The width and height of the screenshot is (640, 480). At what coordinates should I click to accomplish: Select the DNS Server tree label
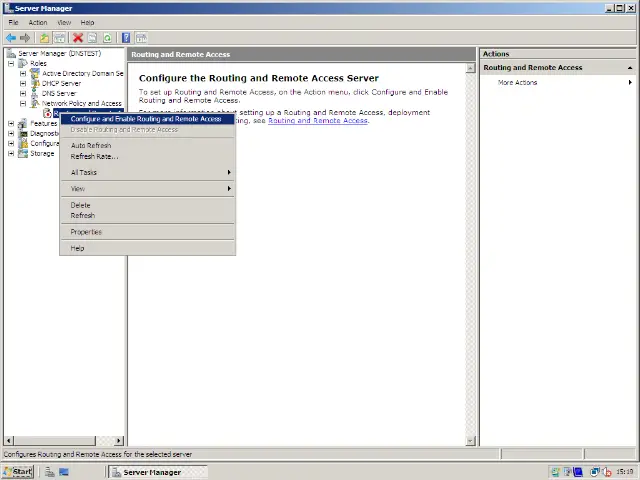(59, 93)
